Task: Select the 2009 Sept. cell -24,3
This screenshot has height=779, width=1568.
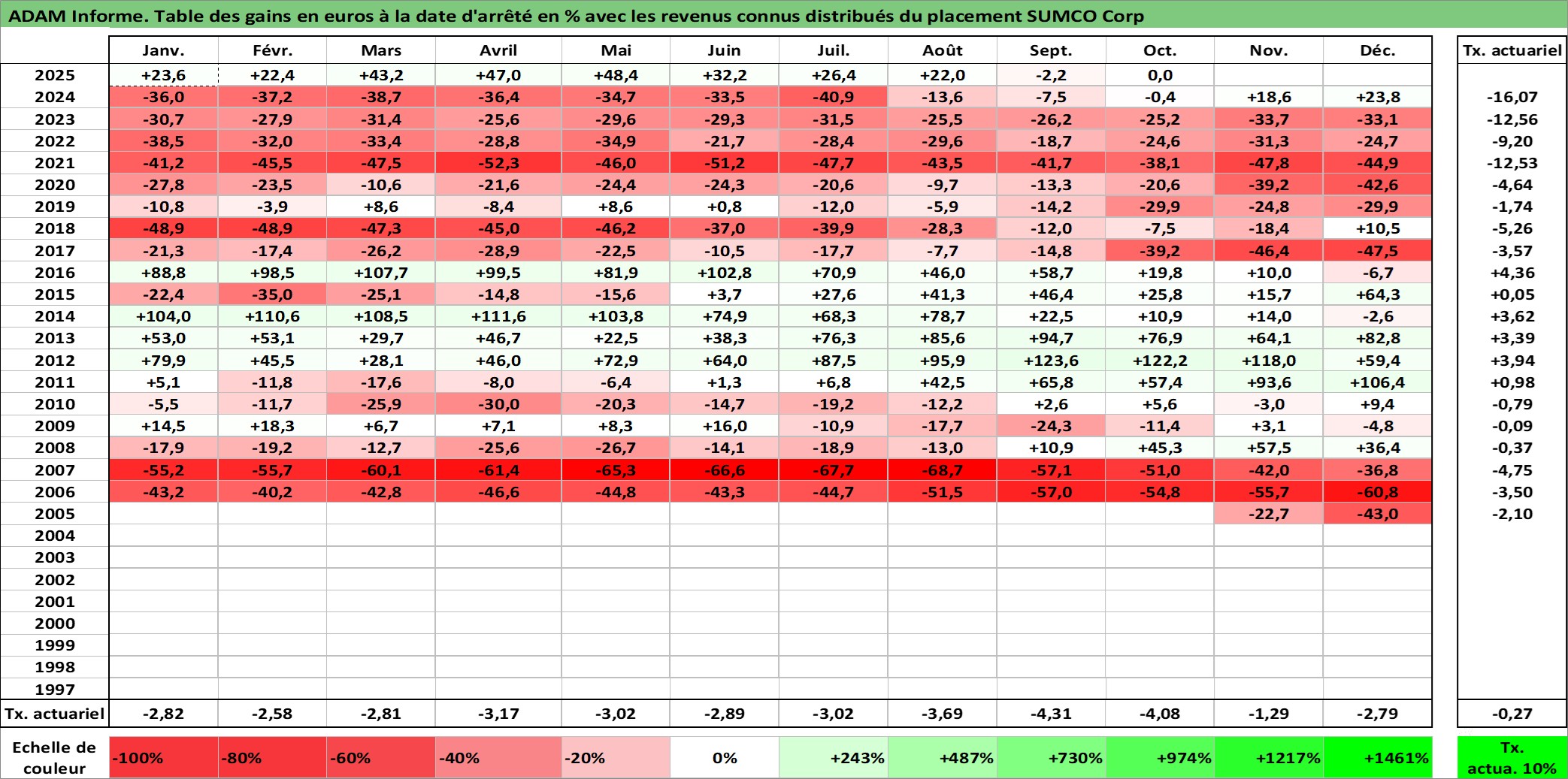Action: 1051,426
